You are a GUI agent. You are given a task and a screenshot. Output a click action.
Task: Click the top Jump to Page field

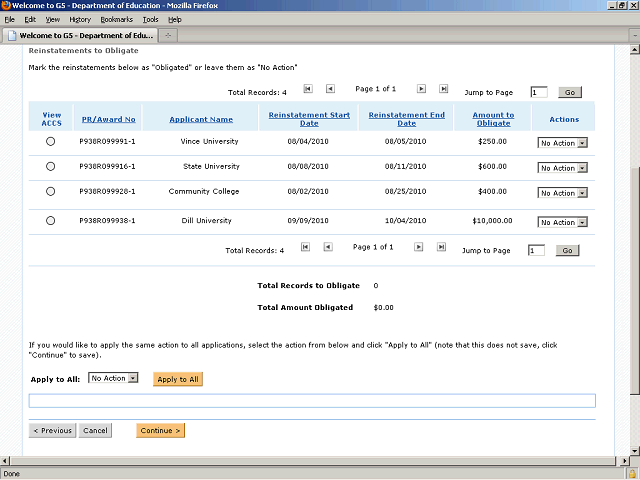539,92
